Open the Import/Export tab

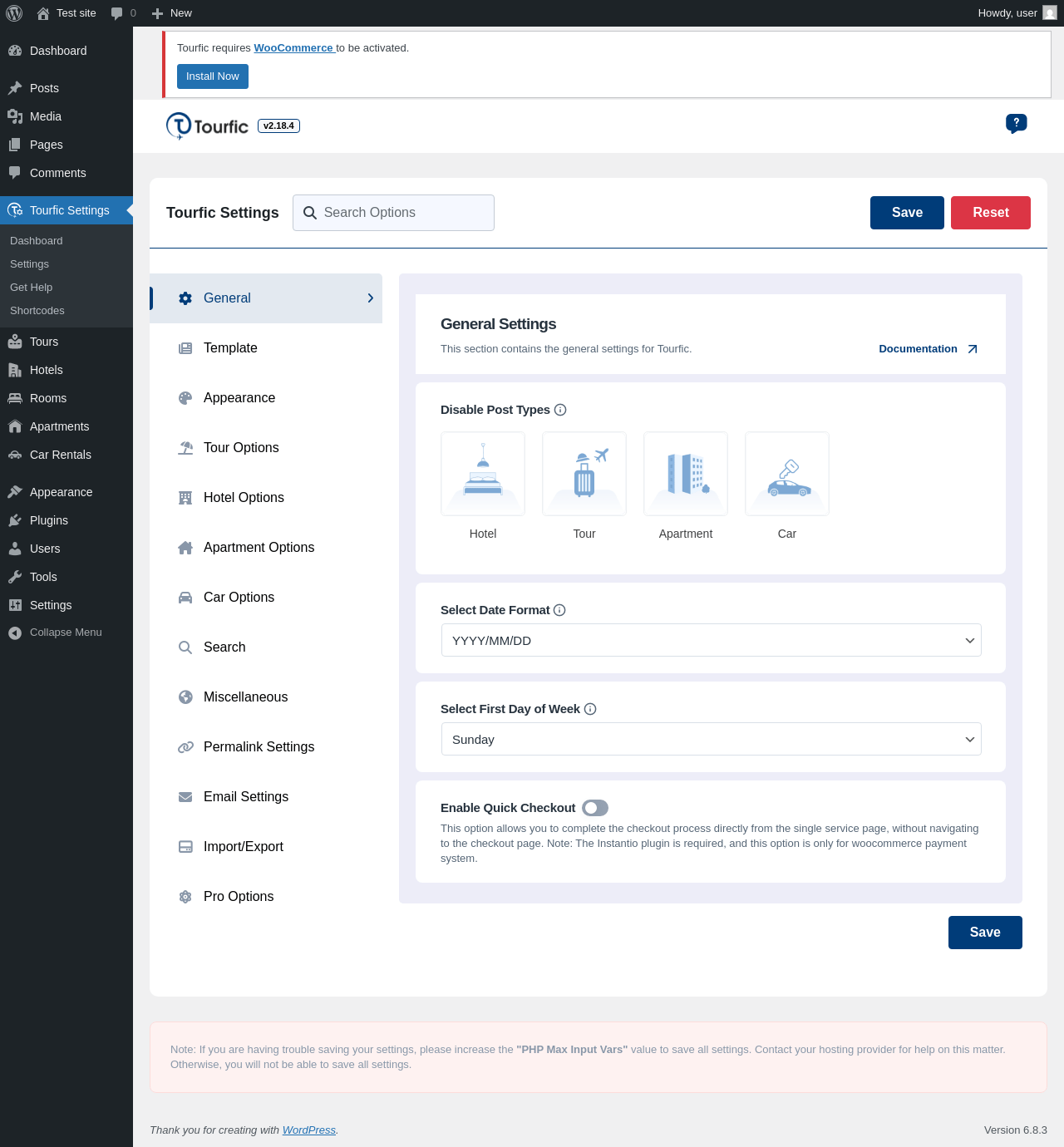(x=266, y=847)
